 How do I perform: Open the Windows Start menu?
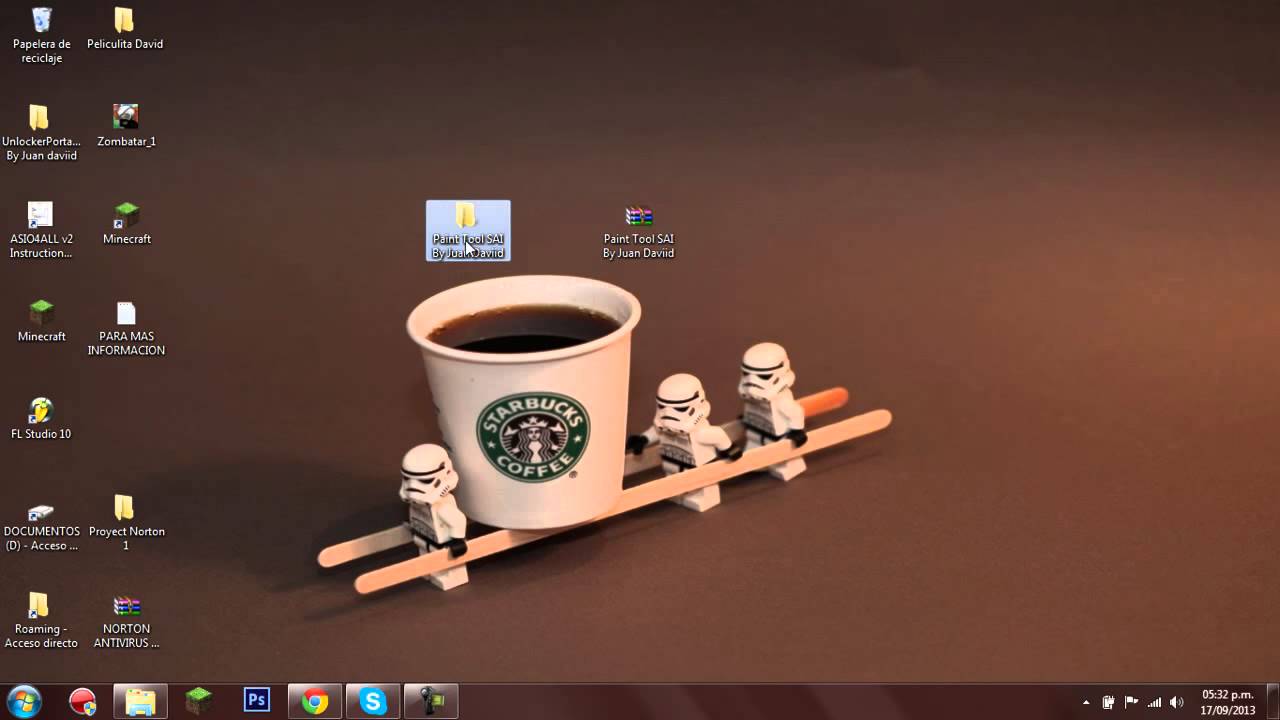(23, 701)
